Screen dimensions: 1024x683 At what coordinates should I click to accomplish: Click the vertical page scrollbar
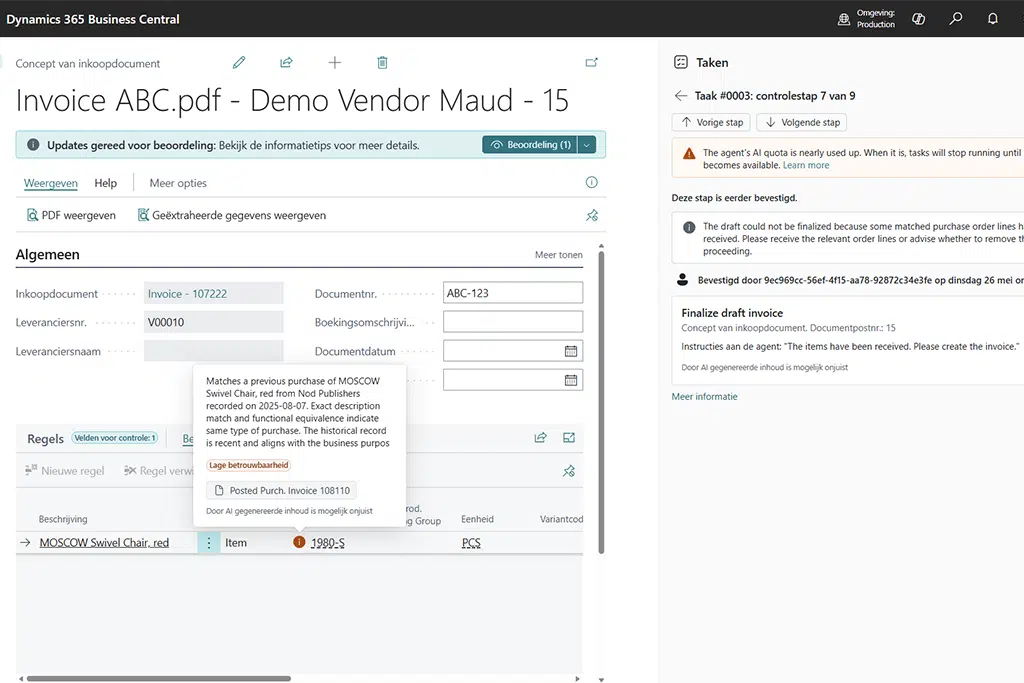[x=601, y=402]
